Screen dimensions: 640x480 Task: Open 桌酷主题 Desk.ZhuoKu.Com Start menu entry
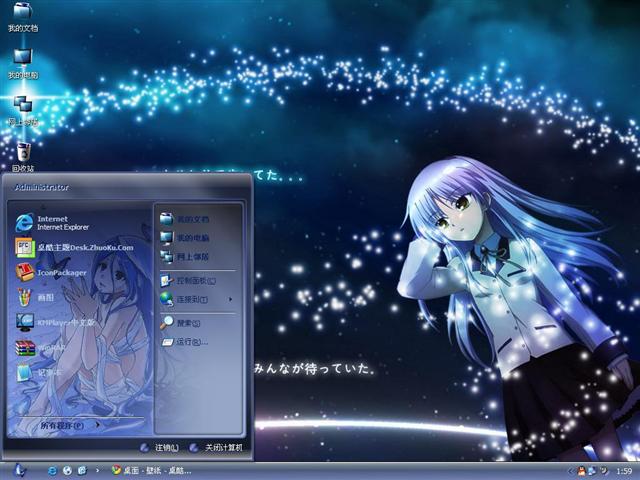pyautogui.click(x=74, y=247)
